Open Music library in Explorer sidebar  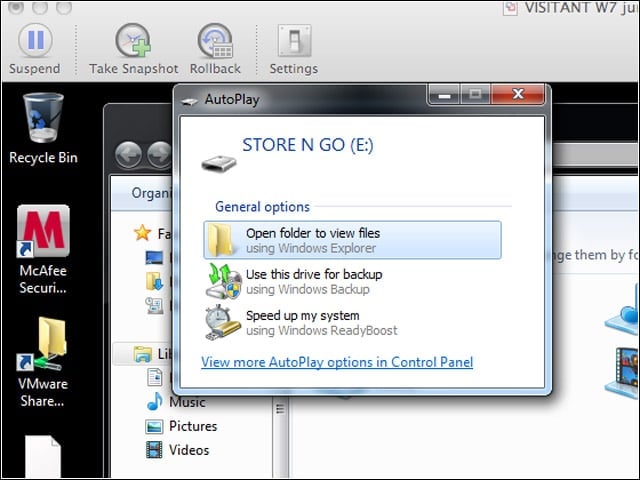(x=176, y=402)
